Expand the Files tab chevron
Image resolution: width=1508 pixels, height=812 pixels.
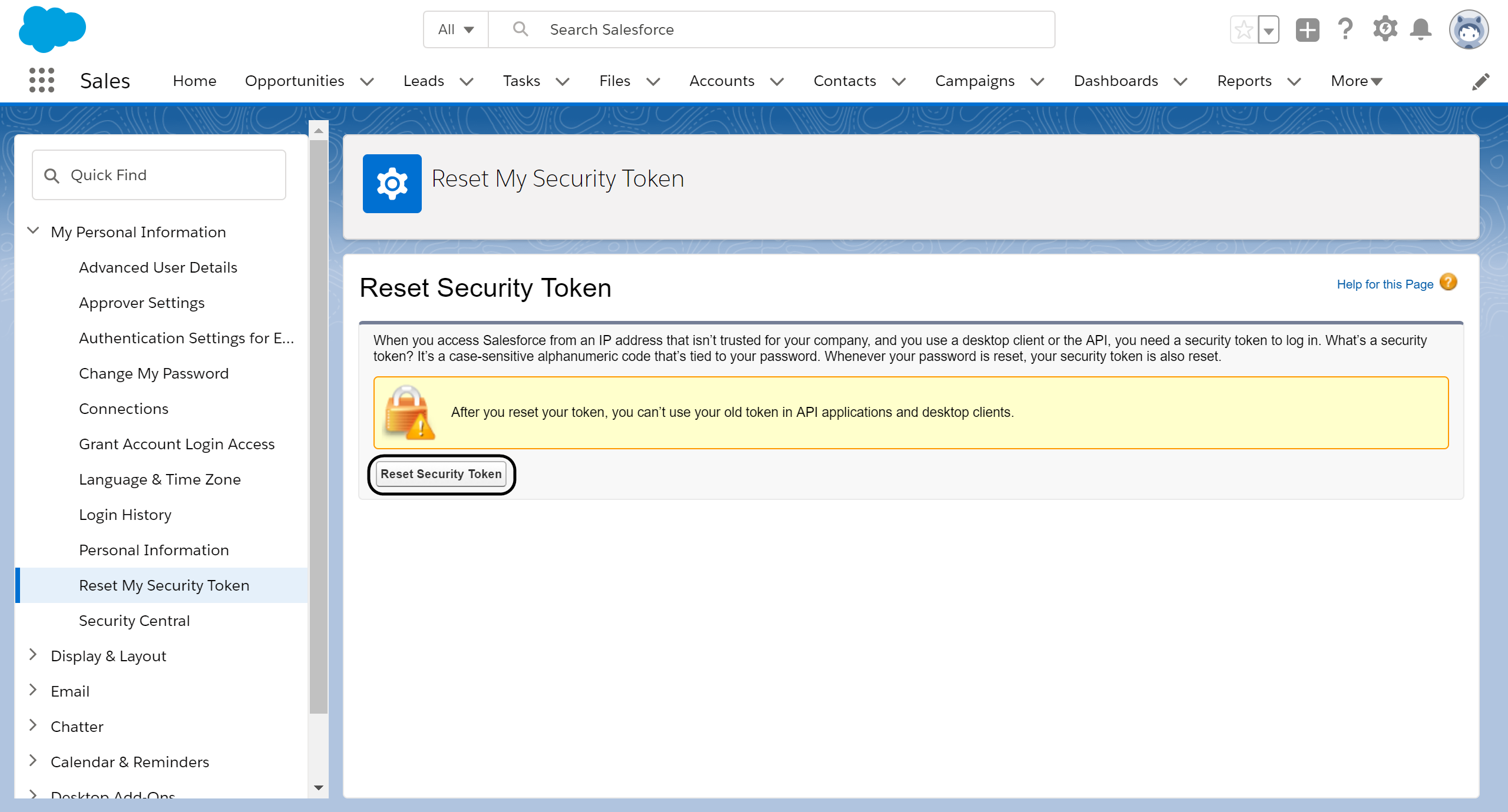pyautogui.click(x=653, y=81)
